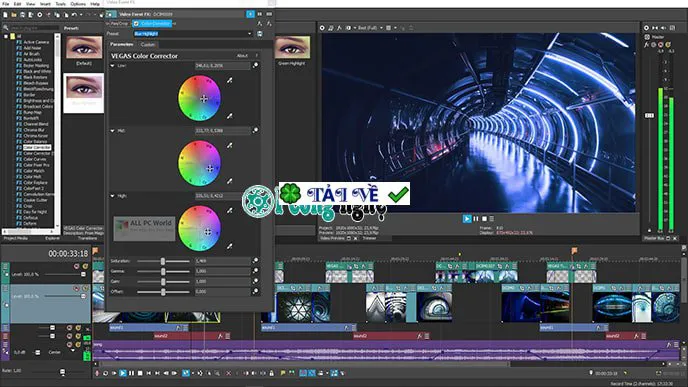
Task: Collapse the Mid color section
Action: 112,131
